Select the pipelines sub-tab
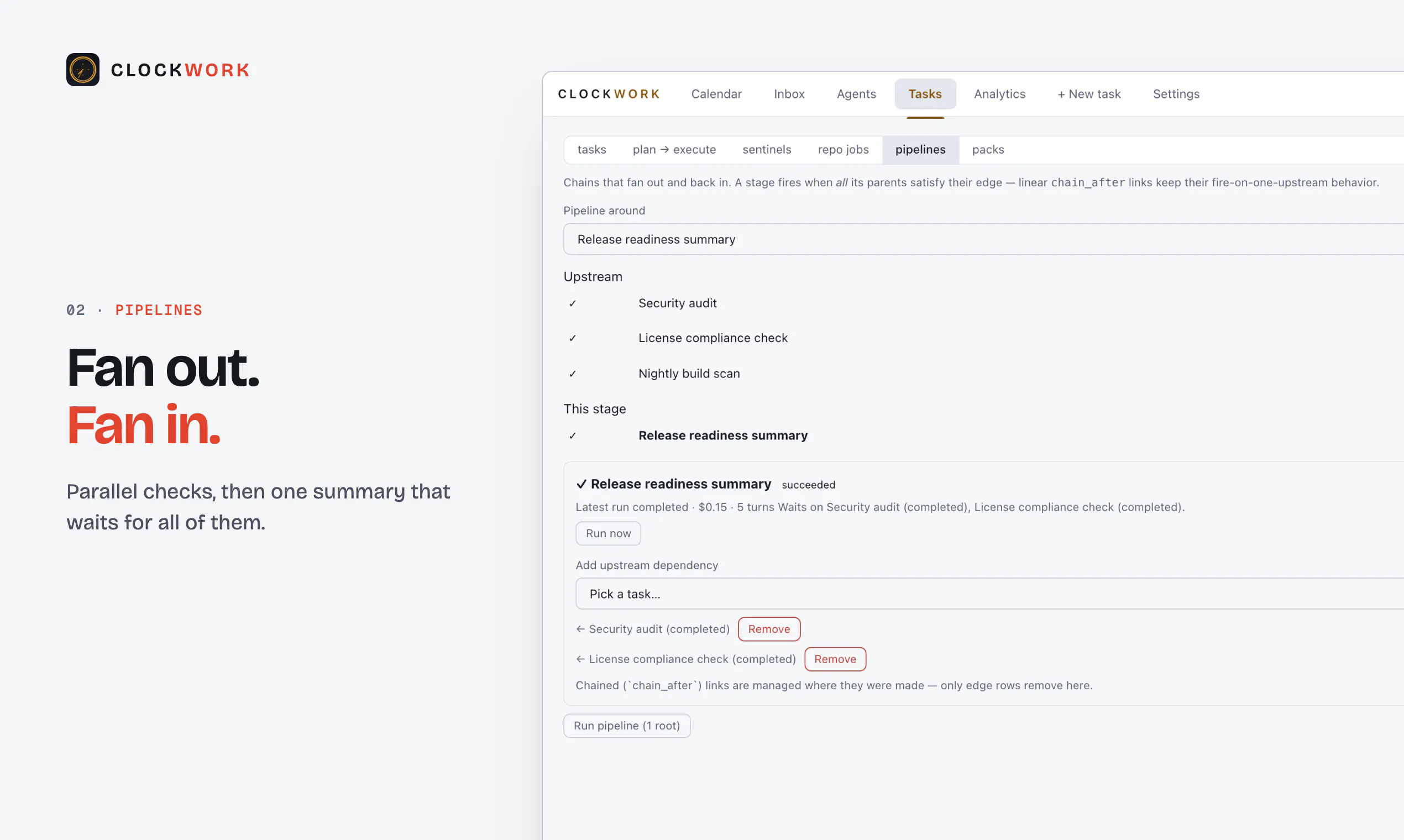 (920, 149)
